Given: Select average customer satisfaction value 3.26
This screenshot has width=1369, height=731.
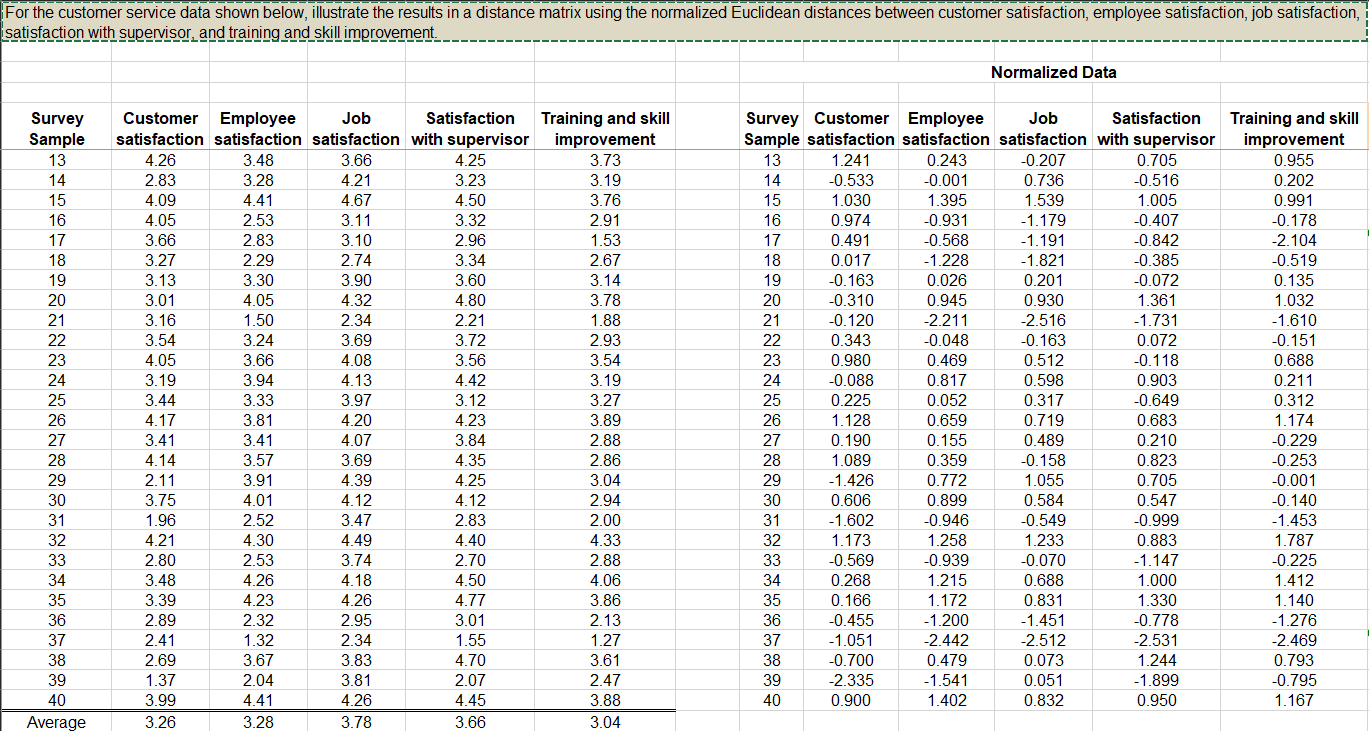Looking at the screenshot, I should coord(158,722).
